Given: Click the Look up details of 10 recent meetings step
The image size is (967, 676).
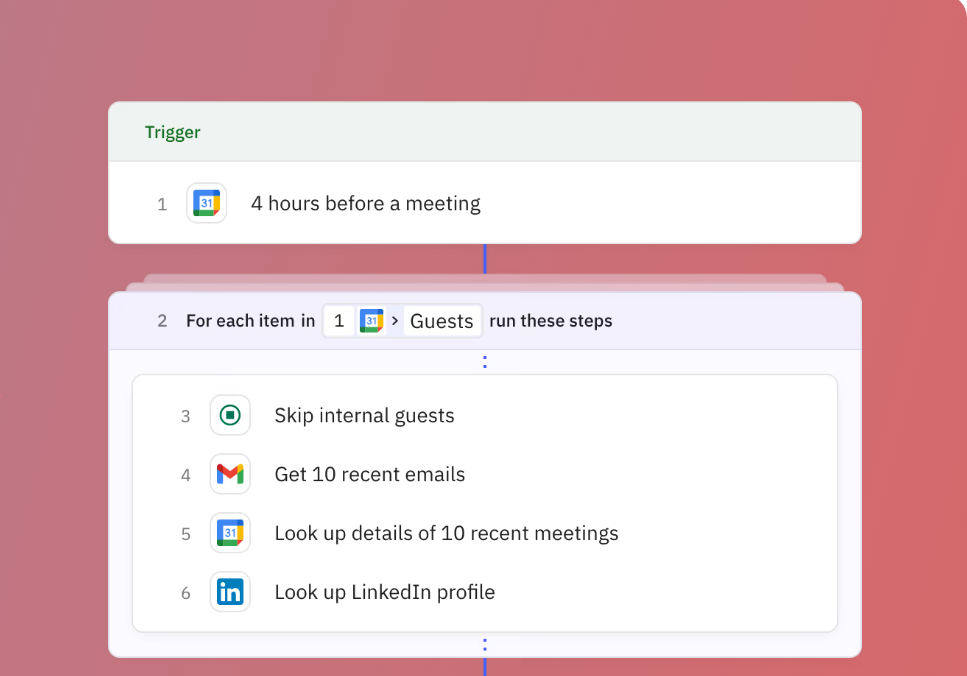Looking at the screenshot, I should tap(446, 533).
